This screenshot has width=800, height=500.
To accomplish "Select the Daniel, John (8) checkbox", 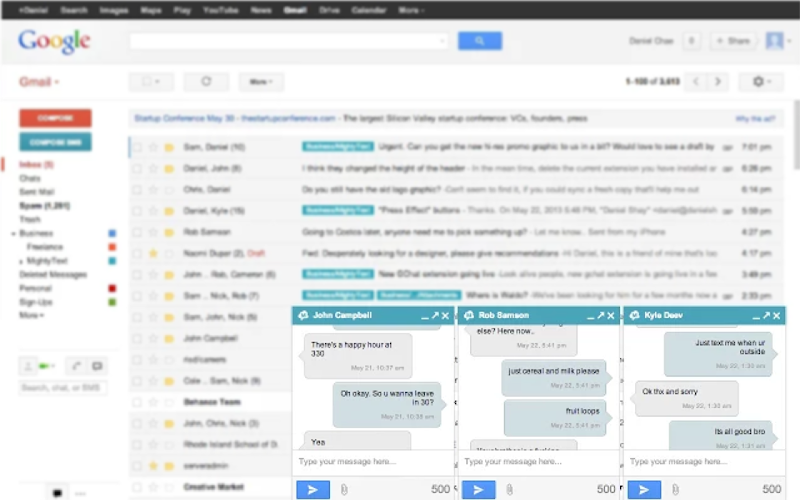I will click(x=137, y=168).
